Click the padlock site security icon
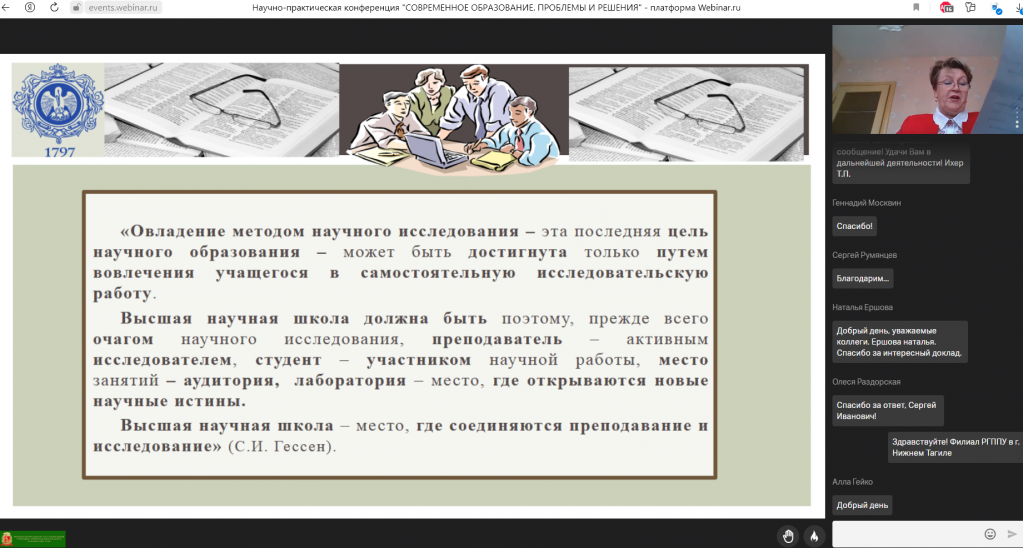The height and width of the screenshot is (548, 1023). (77, 7)
